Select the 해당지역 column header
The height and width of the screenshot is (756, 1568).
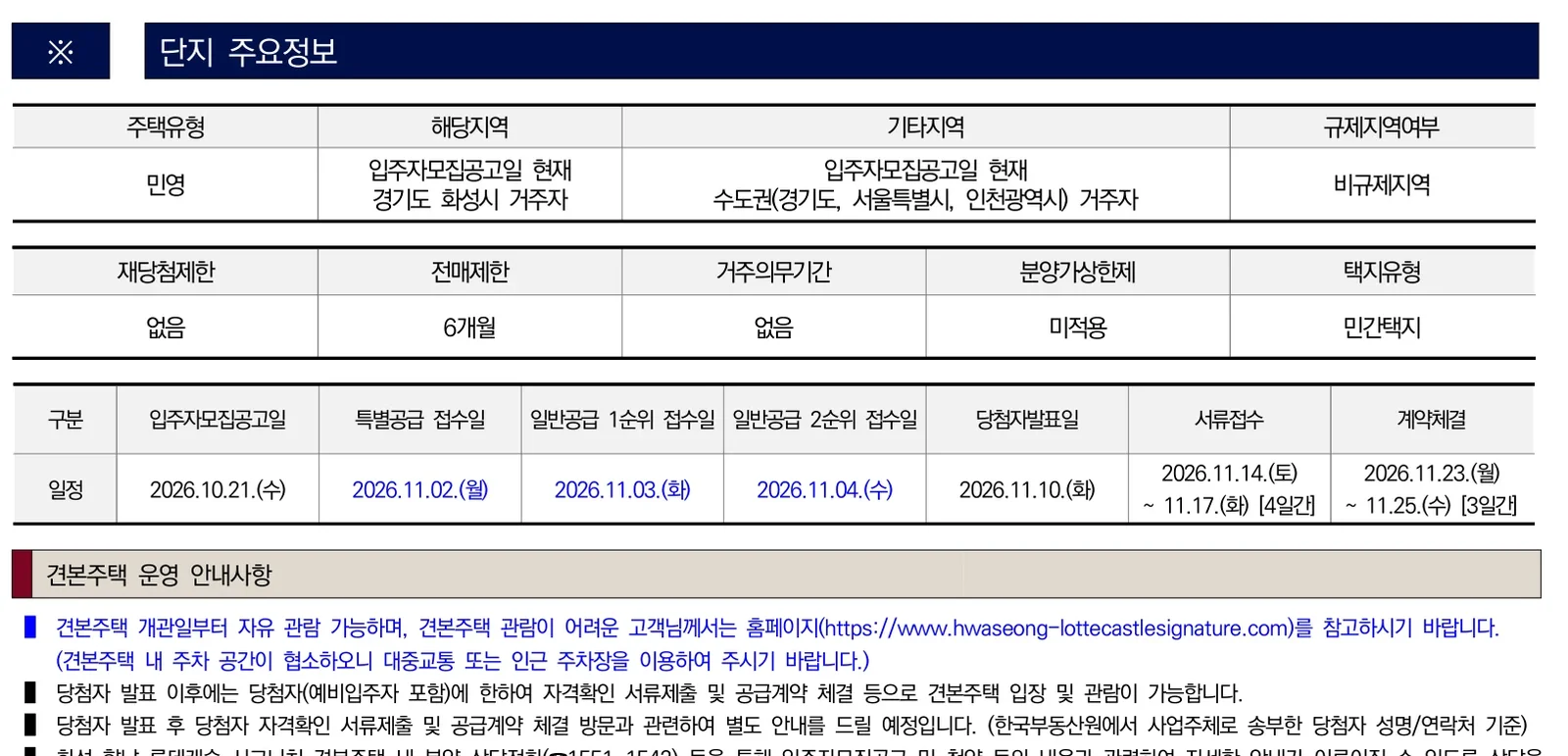(469, 127)
